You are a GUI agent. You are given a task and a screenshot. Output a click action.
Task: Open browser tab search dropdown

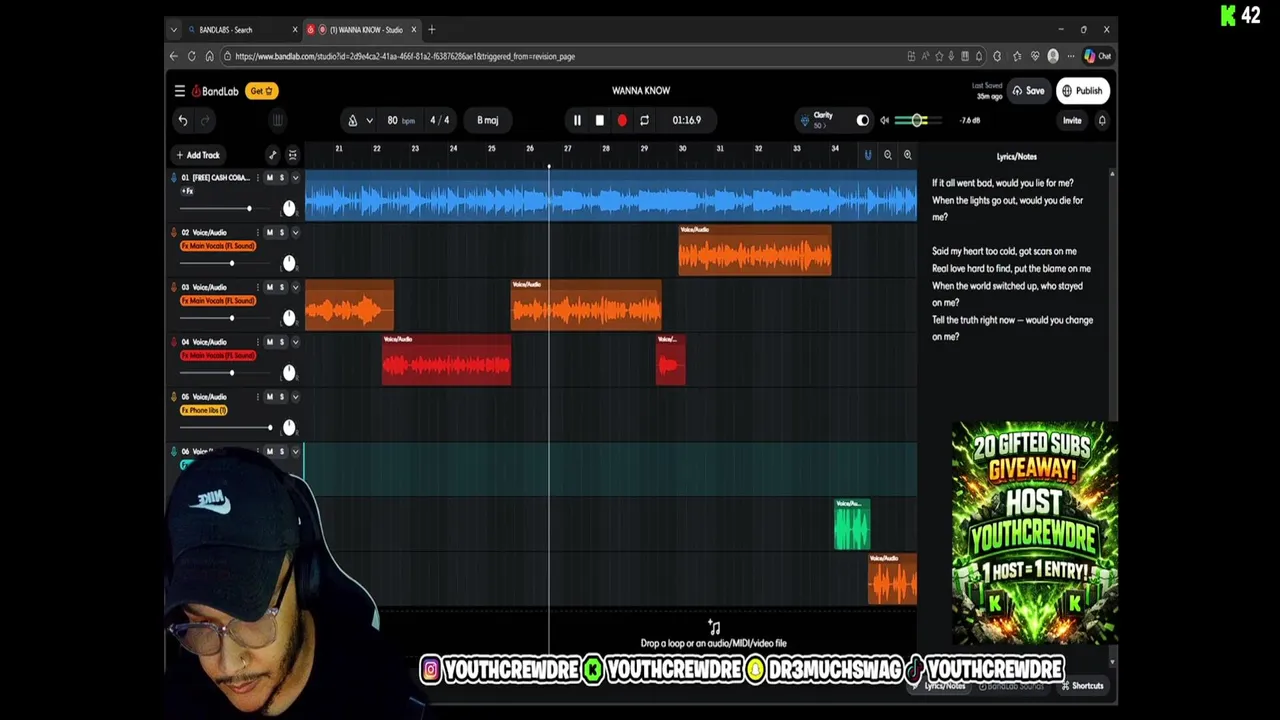(173, 30)
